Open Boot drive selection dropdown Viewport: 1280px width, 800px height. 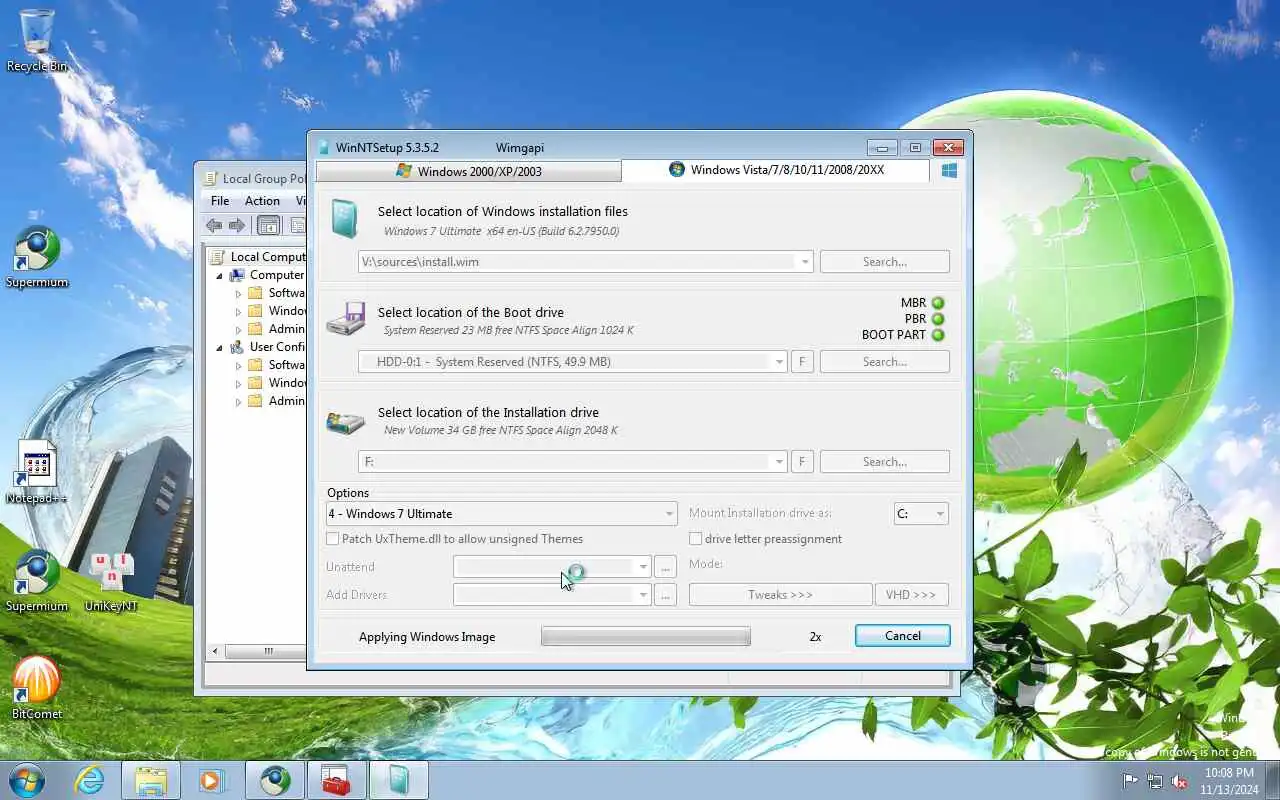tap(779, 362)
